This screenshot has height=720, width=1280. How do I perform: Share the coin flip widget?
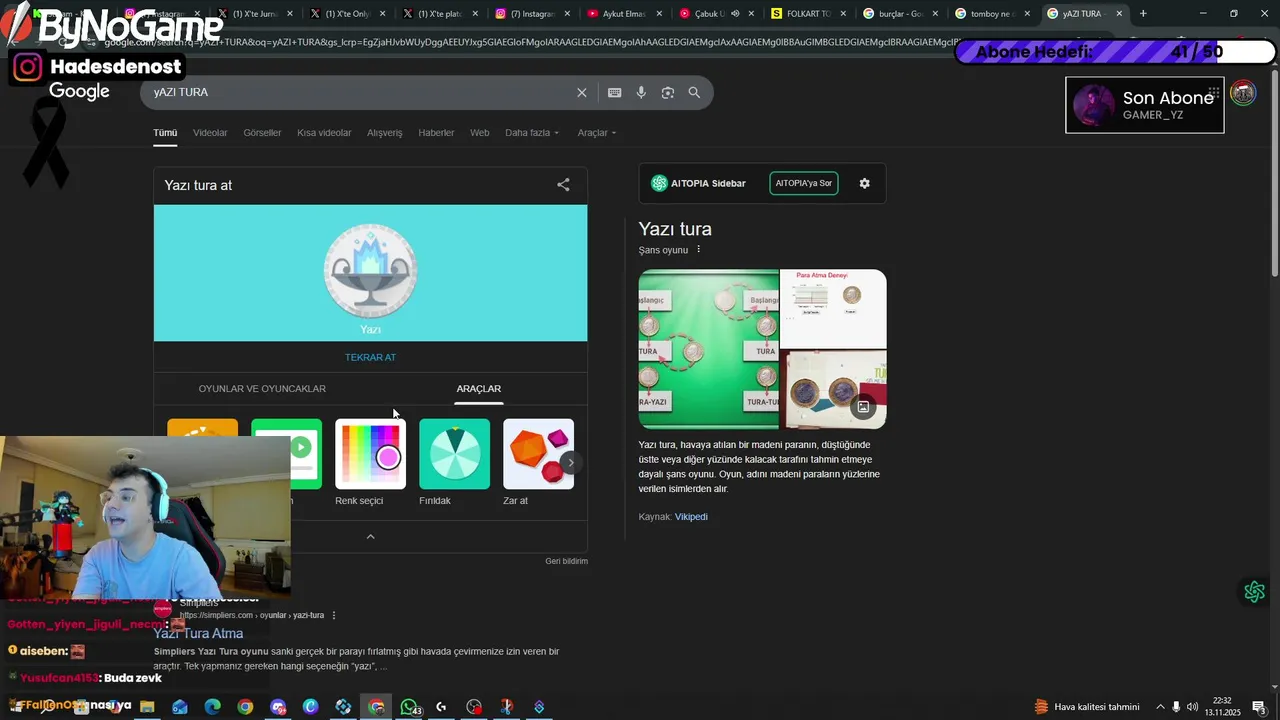coord(563,185)
